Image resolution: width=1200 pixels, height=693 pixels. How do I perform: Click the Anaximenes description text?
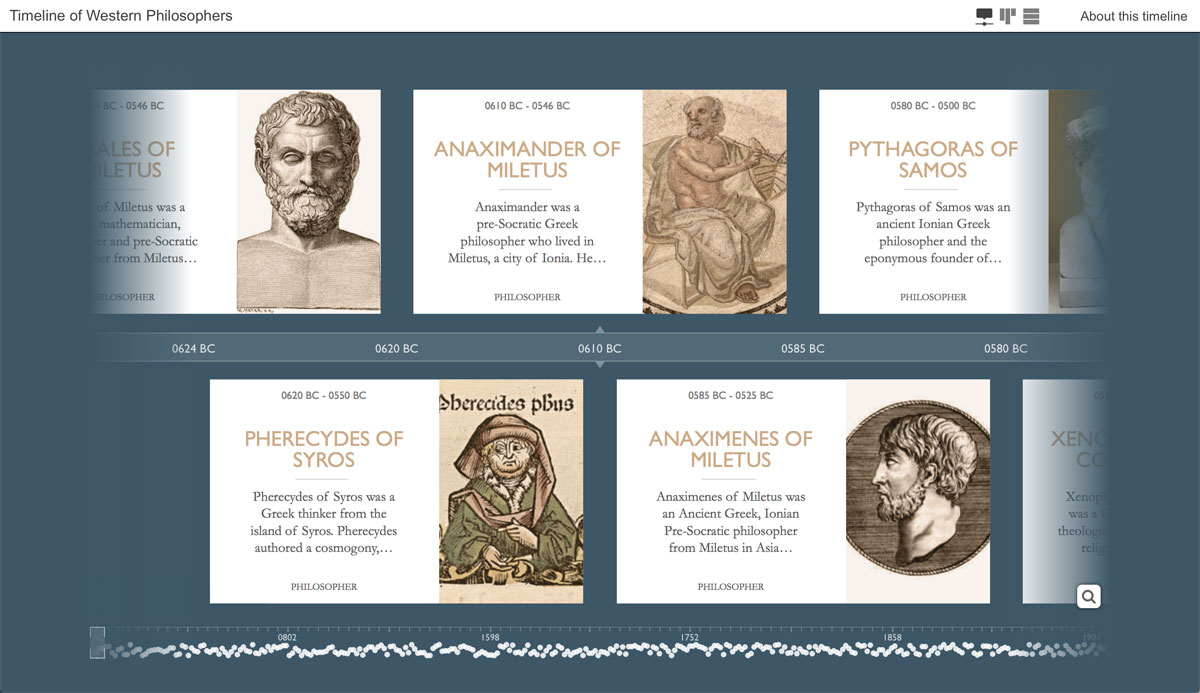[731, 522]
